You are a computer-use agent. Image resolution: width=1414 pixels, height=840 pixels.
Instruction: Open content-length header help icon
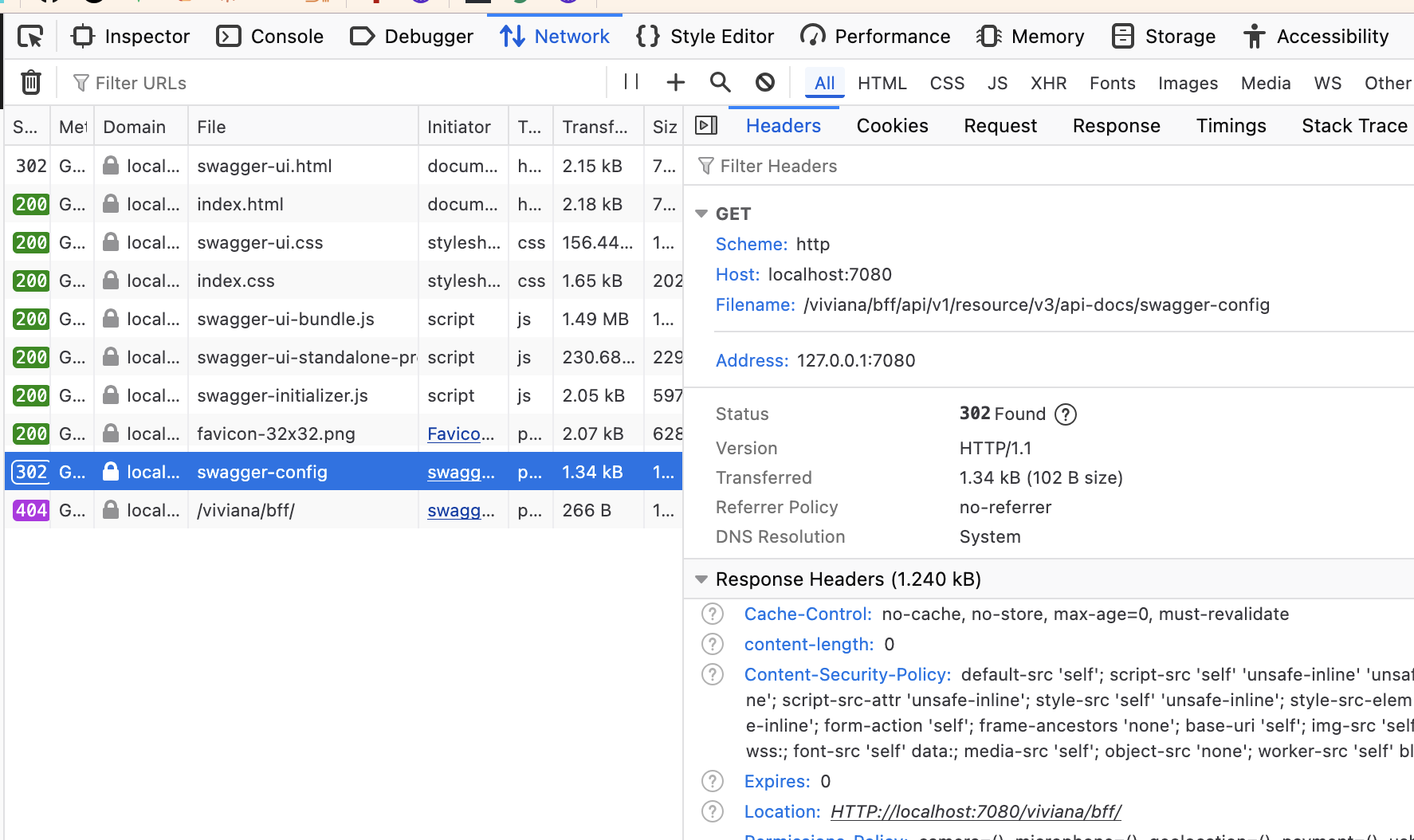tap(712, 644)
